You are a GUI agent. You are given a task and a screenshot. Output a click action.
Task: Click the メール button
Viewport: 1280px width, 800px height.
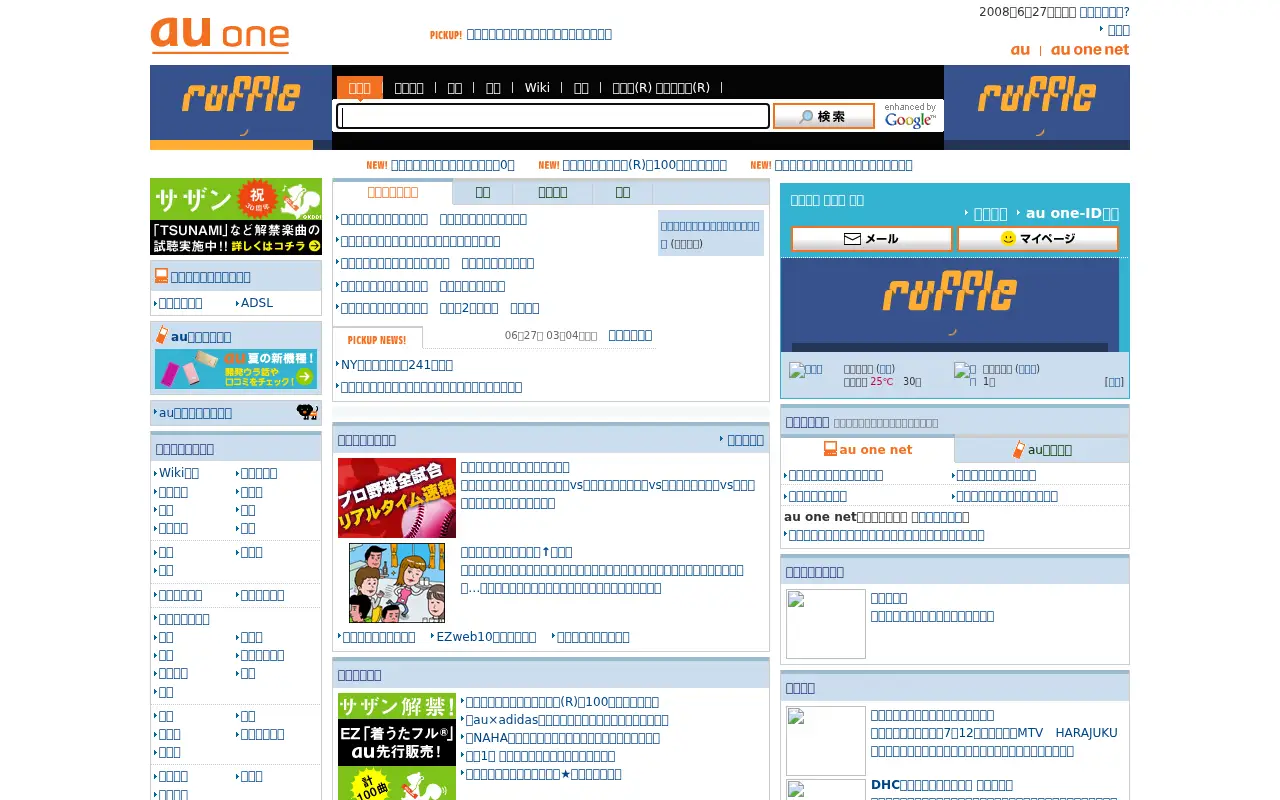pyautogui.click(x=872, y=239)
